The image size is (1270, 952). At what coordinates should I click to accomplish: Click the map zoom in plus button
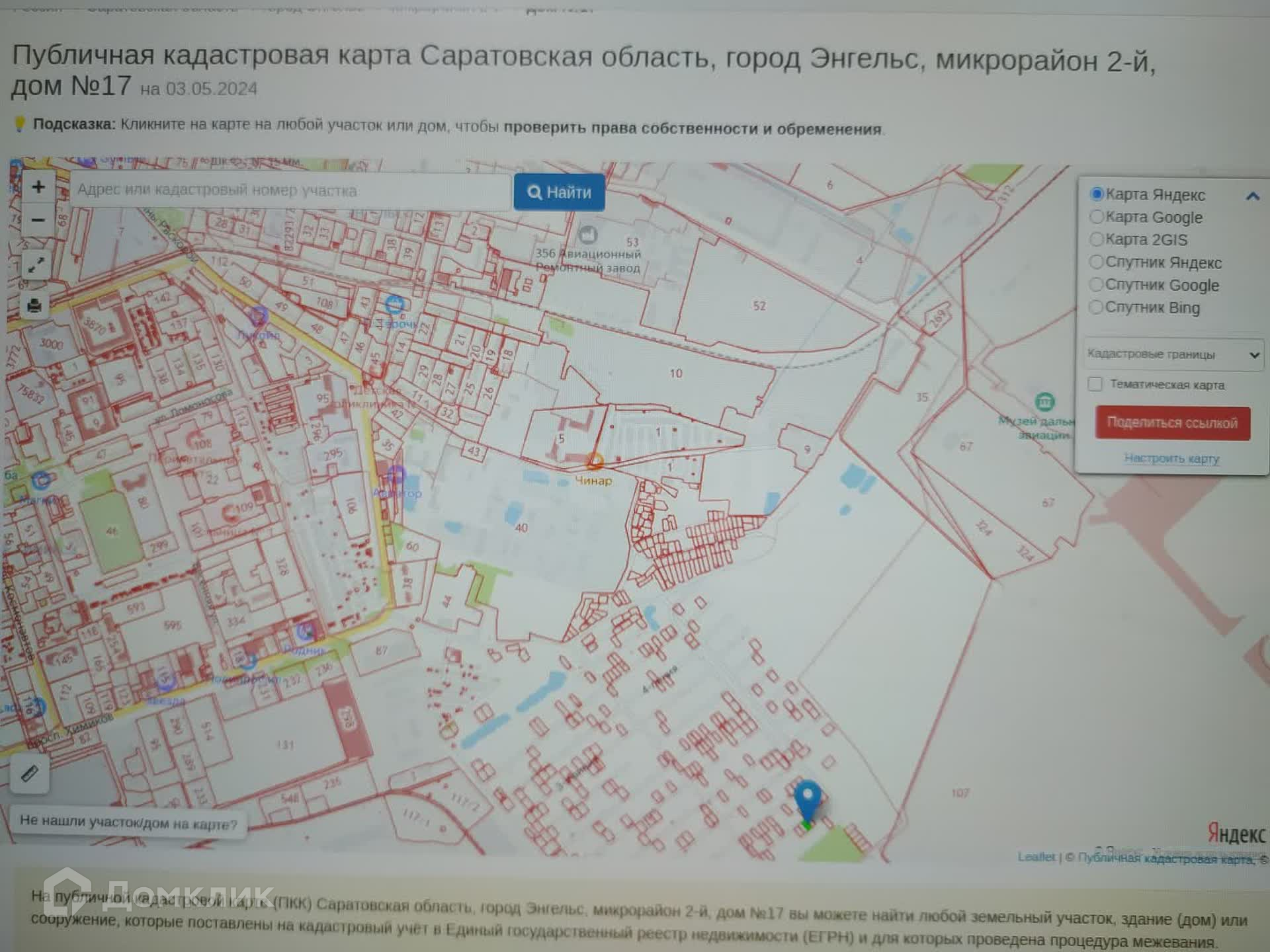click(x=38, y=187)
